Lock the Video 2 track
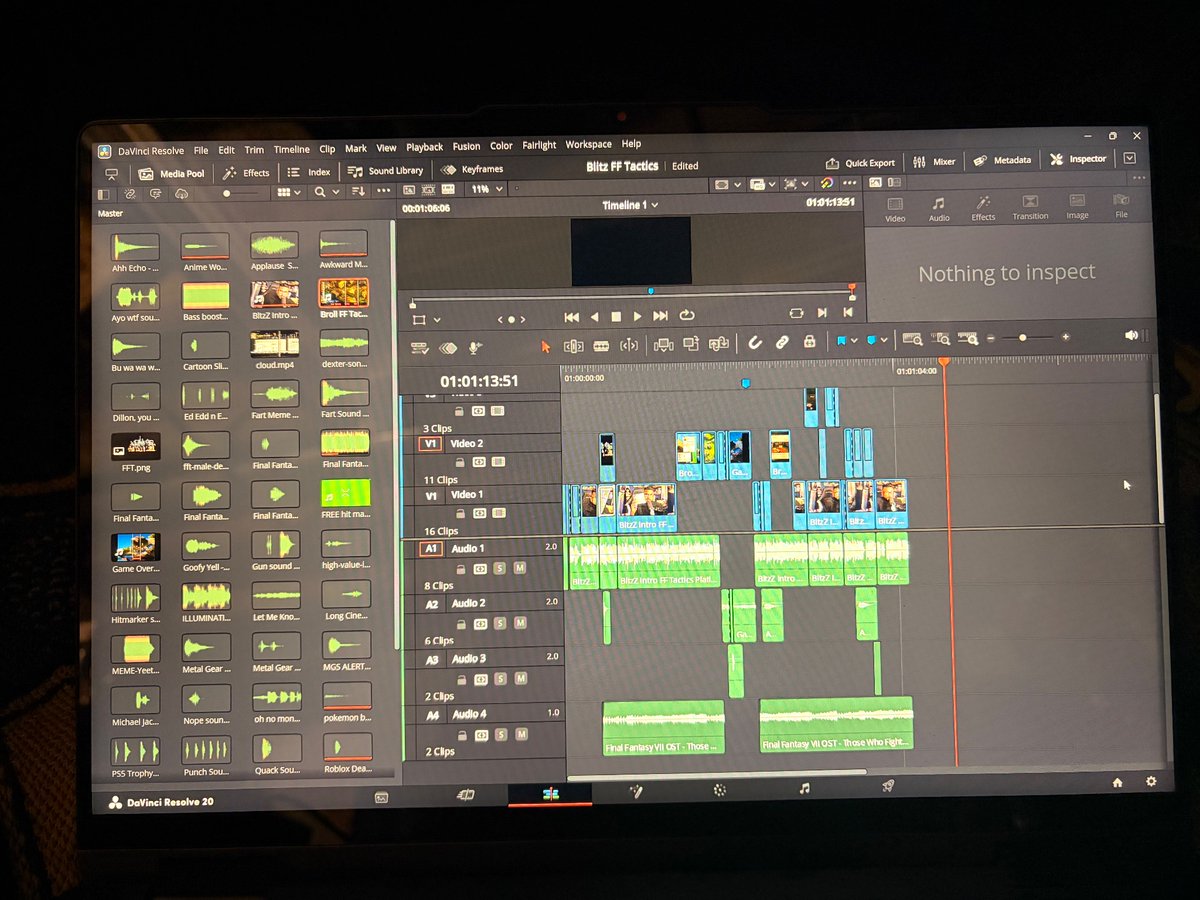1200x900 pixels. pyautogui.click(x=460, y=462)
